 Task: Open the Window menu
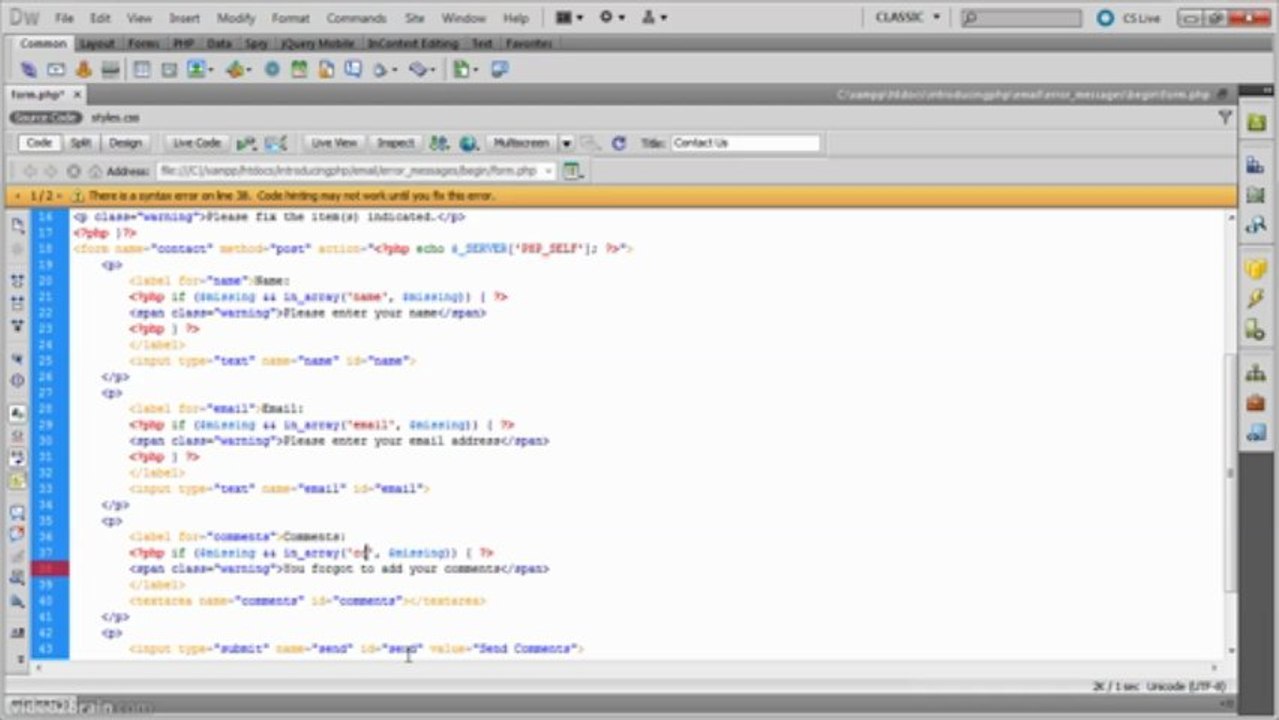[463, 18]
